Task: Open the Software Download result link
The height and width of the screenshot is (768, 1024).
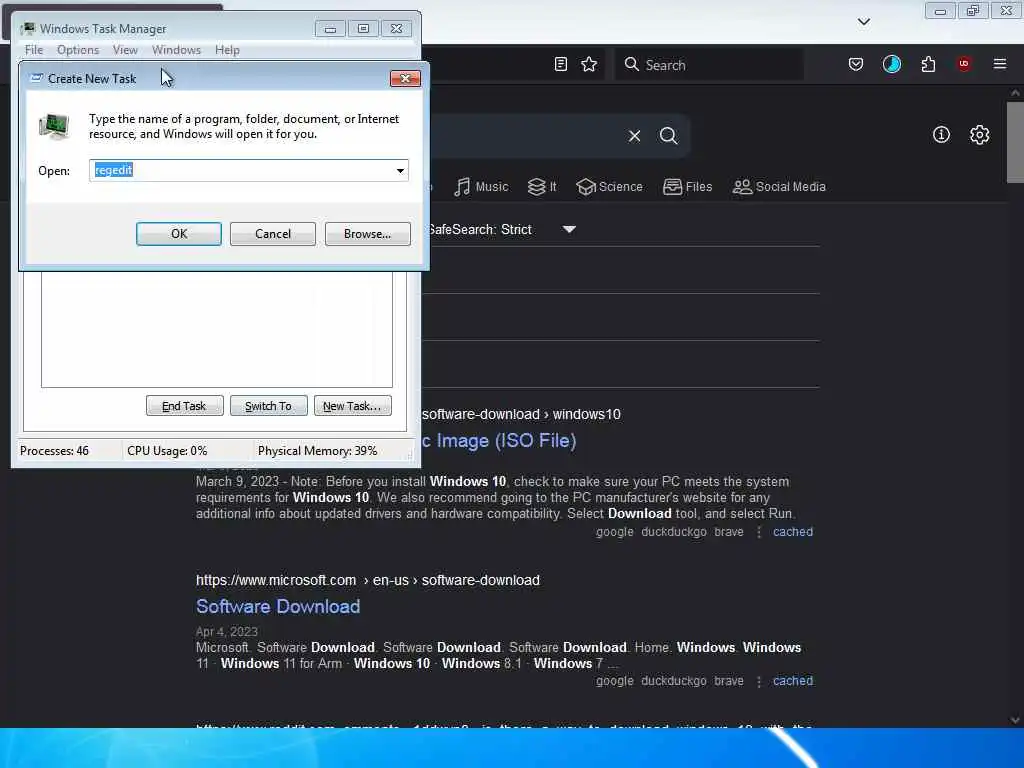Action: (x=278, y=607)
